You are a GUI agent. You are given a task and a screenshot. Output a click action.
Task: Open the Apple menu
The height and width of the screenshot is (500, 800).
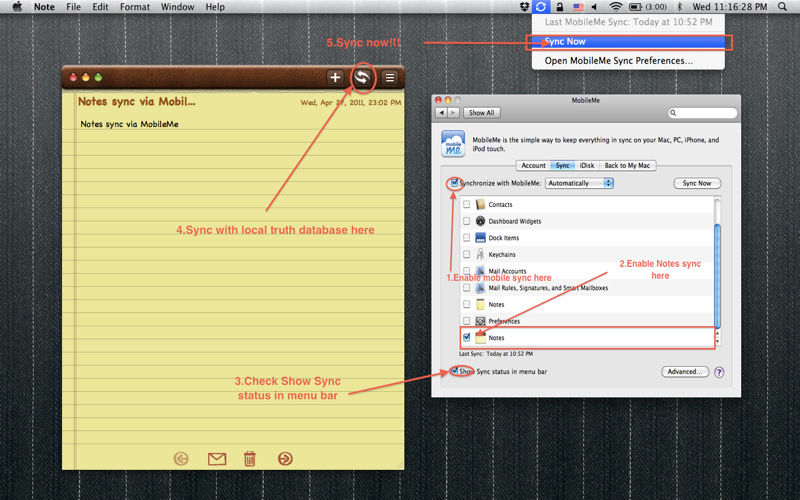coord(17,7)
